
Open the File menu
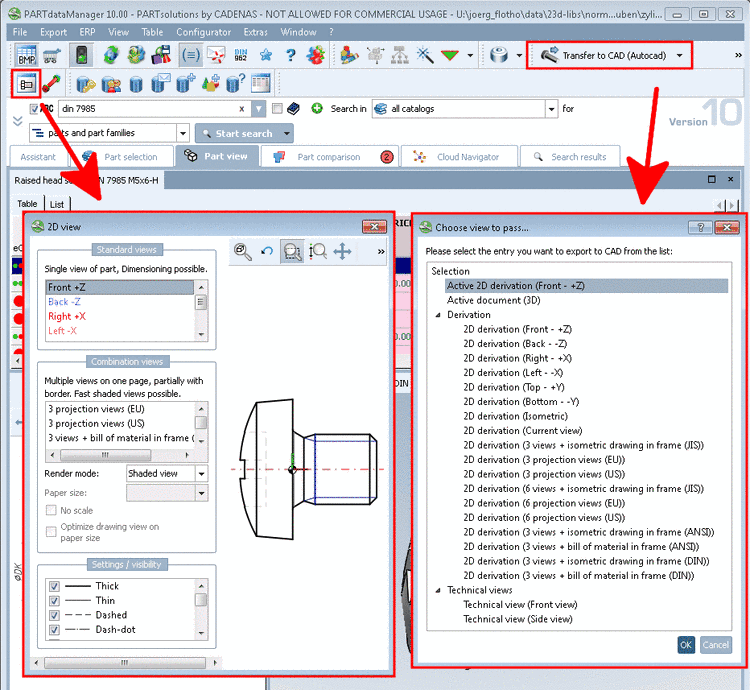[x=20, y=32]
